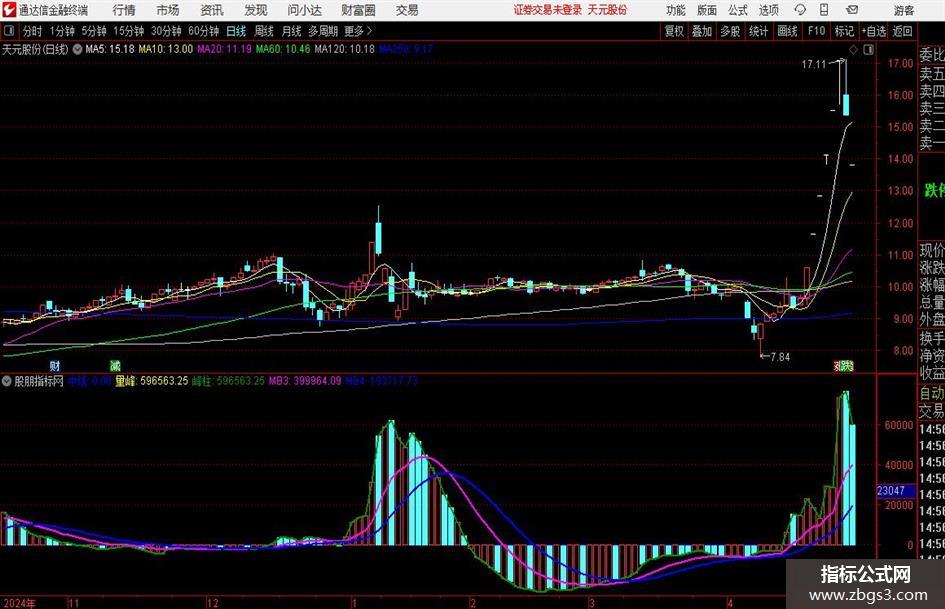945x609 pixels.
Task: Click the 返回 back button
Action: [x=903, y=31]
